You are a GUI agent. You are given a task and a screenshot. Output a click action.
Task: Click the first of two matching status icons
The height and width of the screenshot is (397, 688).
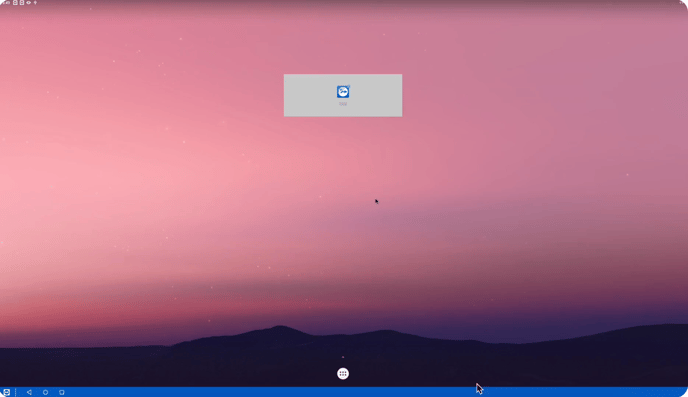coord(15,3)
